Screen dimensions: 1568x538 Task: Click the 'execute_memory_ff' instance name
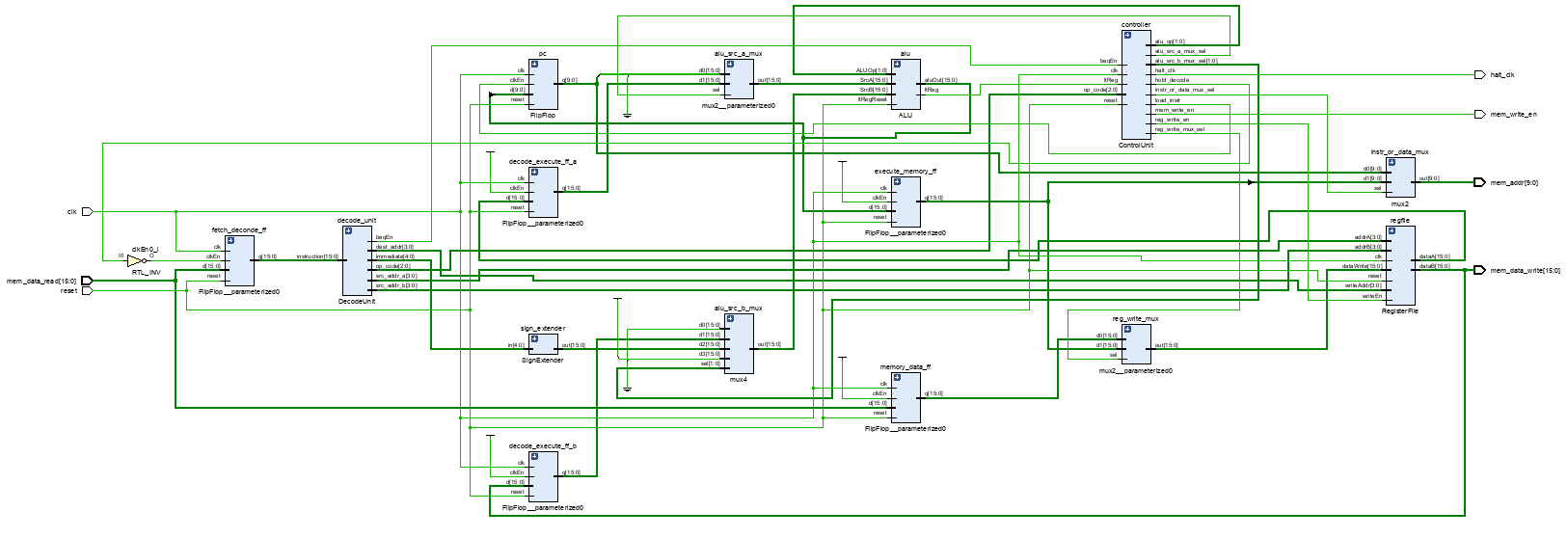point(906,172)
